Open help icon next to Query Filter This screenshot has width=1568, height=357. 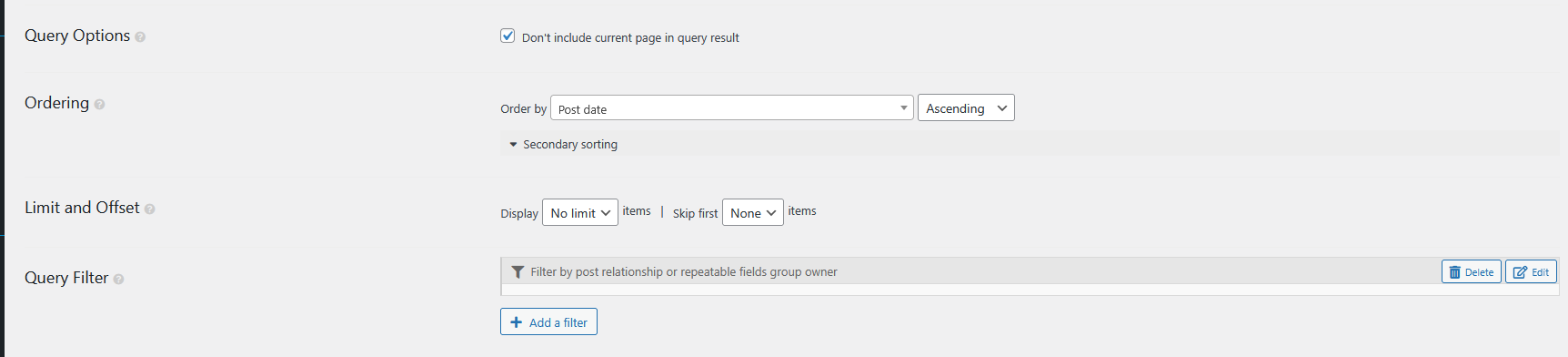(x=118, y=280)
